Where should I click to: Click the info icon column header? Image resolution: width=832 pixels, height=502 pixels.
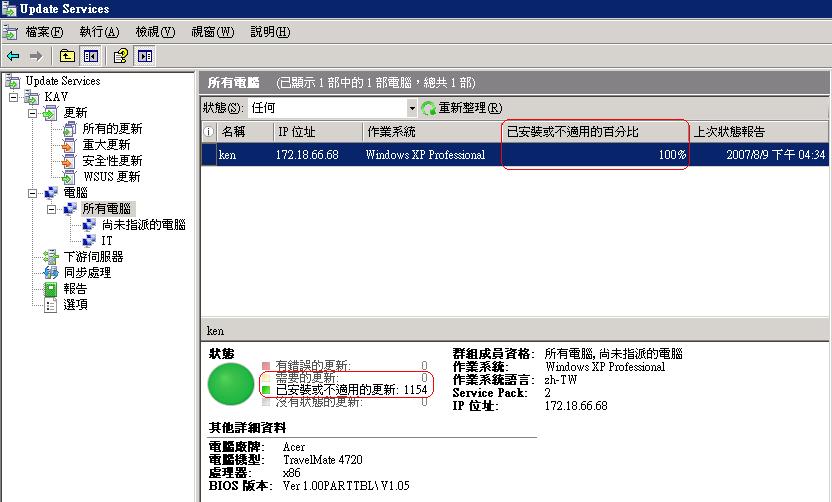tap(209, 132)
